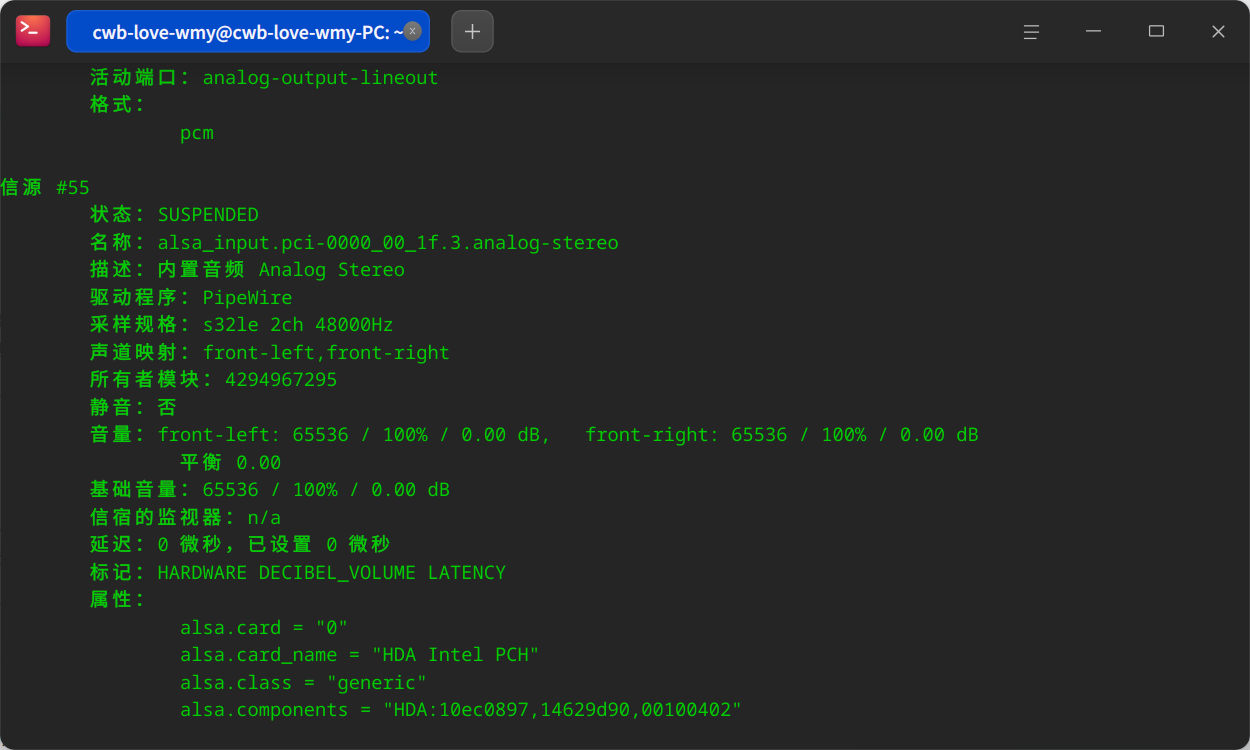
Task: Click flags HARDWARE DECIBEL_VOLUME LATENCY
Action: (332, 573)
